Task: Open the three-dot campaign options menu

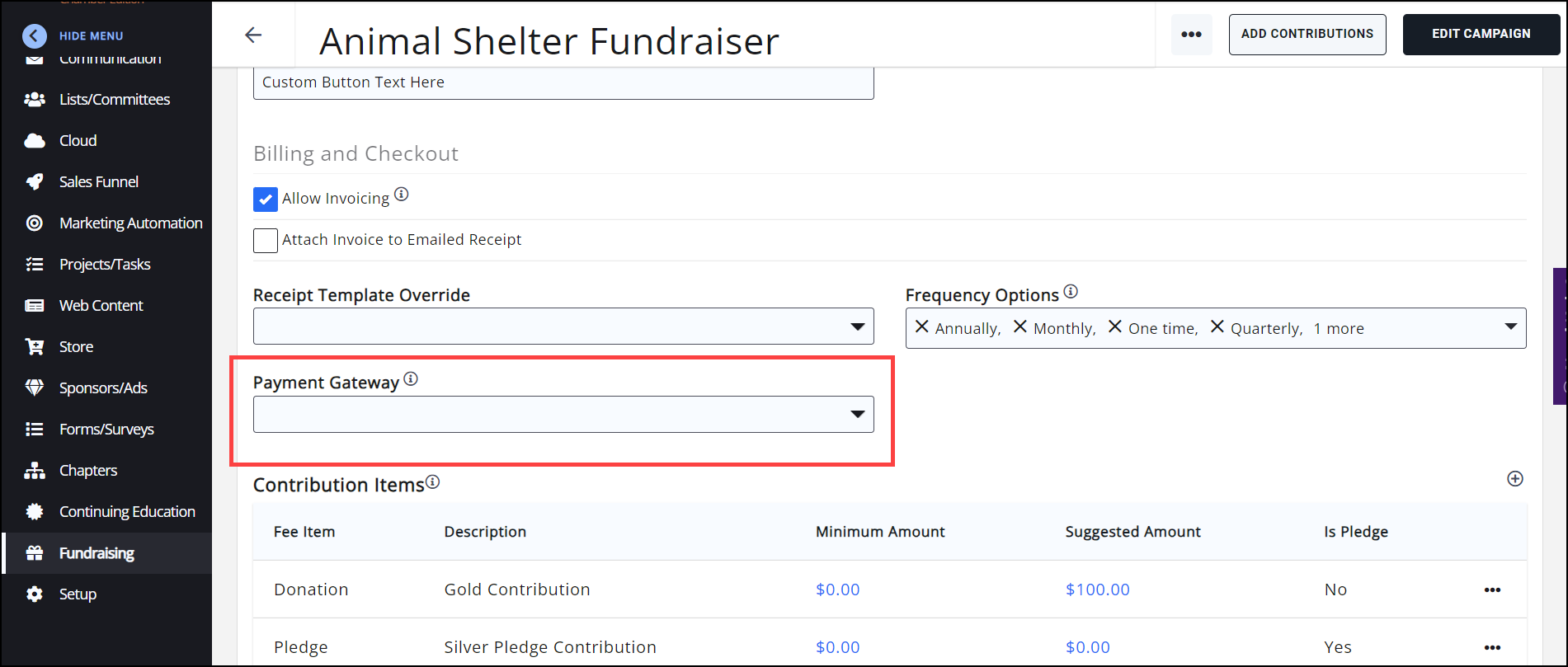Action: point(1191,35)
